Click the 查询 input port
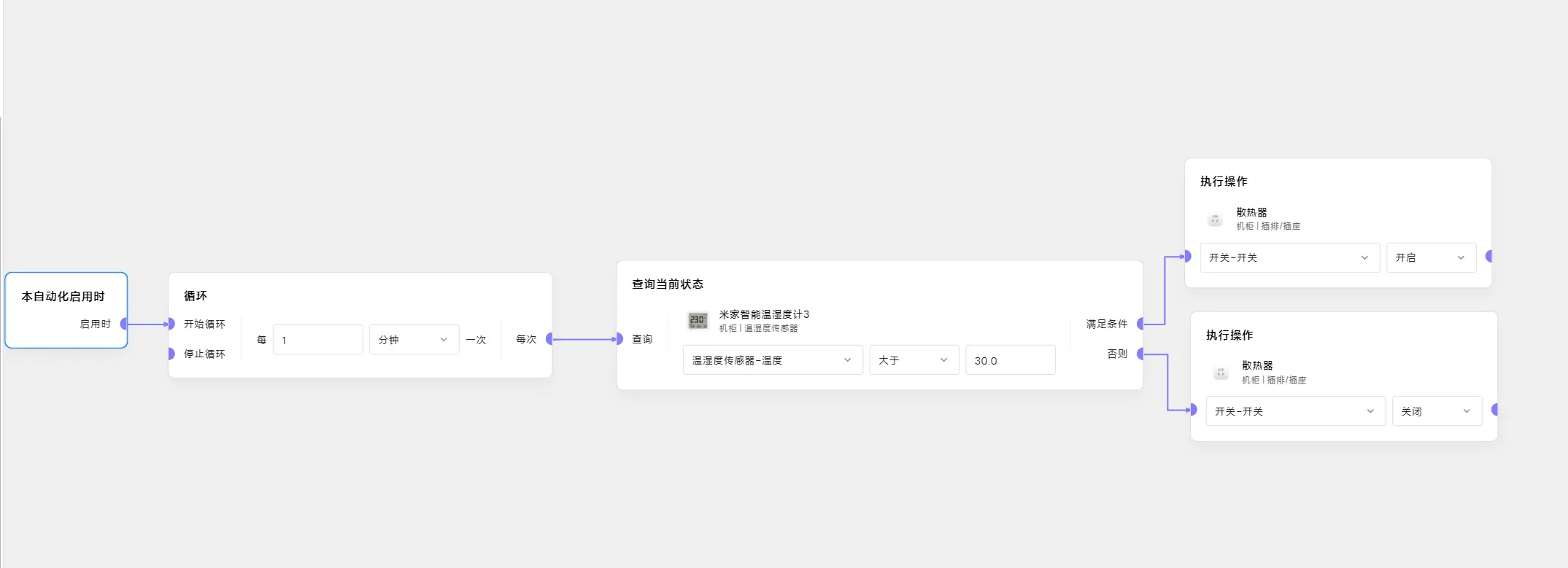This screenshot has height=568, width=1568. tap(619, 339)
